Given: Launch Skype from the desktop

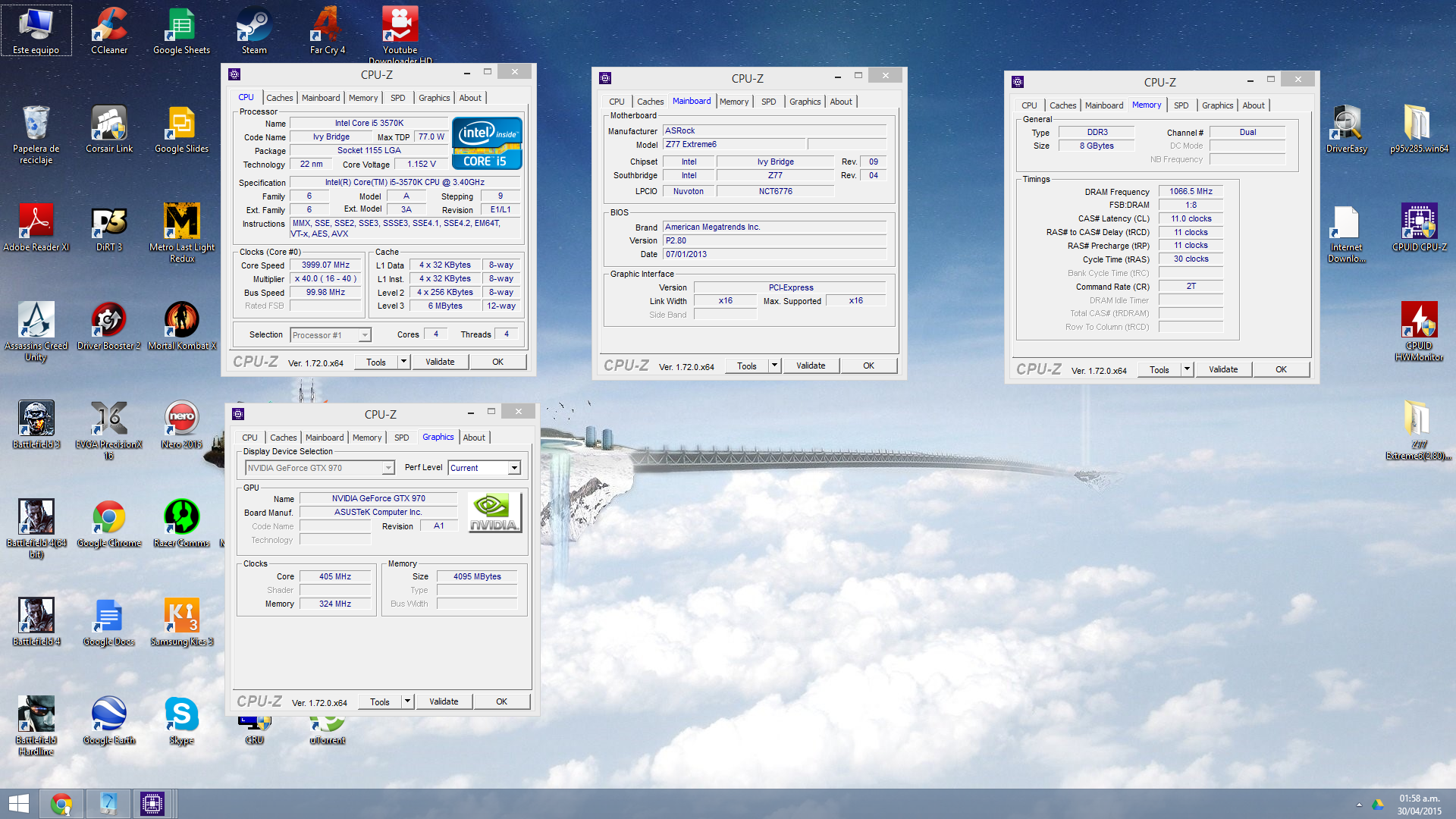Looking at the screenshot, I should click(x=181, y=720).
